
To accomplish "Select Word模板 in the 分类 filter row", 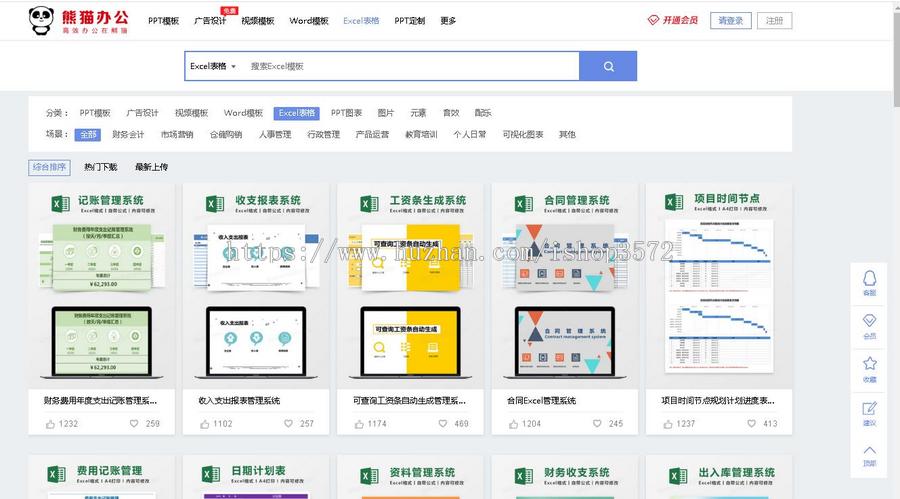I will tap(243, 113).
